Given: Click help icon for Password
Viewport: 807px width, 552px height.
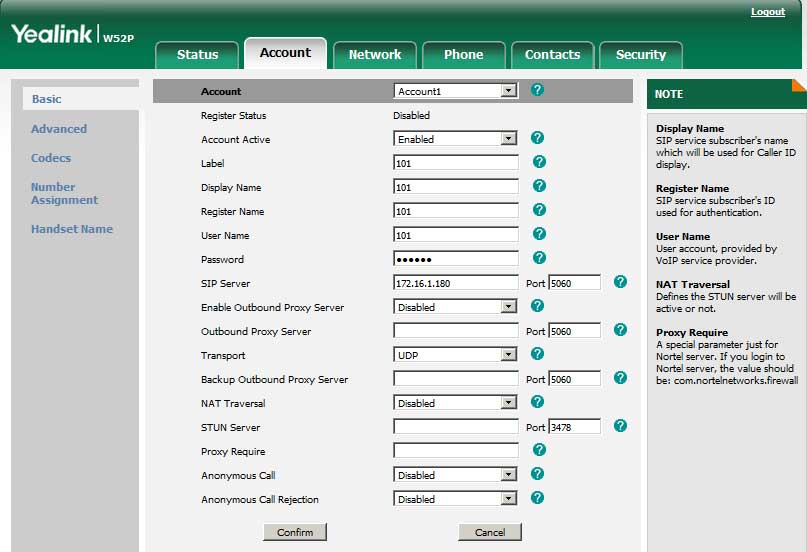Looking at the screenshot, I should pyautogui.click(x=539, y=258).
